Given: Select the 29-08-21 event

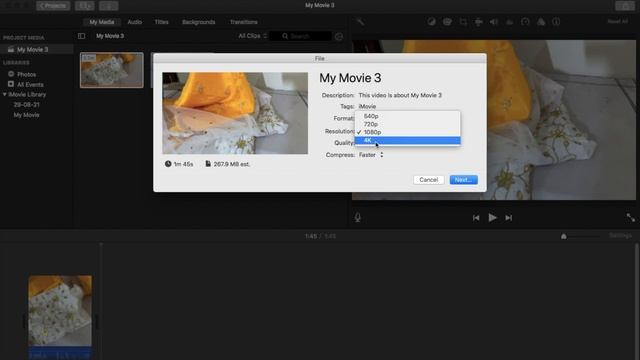Looking at the screenshot, I should coord(27,105).
